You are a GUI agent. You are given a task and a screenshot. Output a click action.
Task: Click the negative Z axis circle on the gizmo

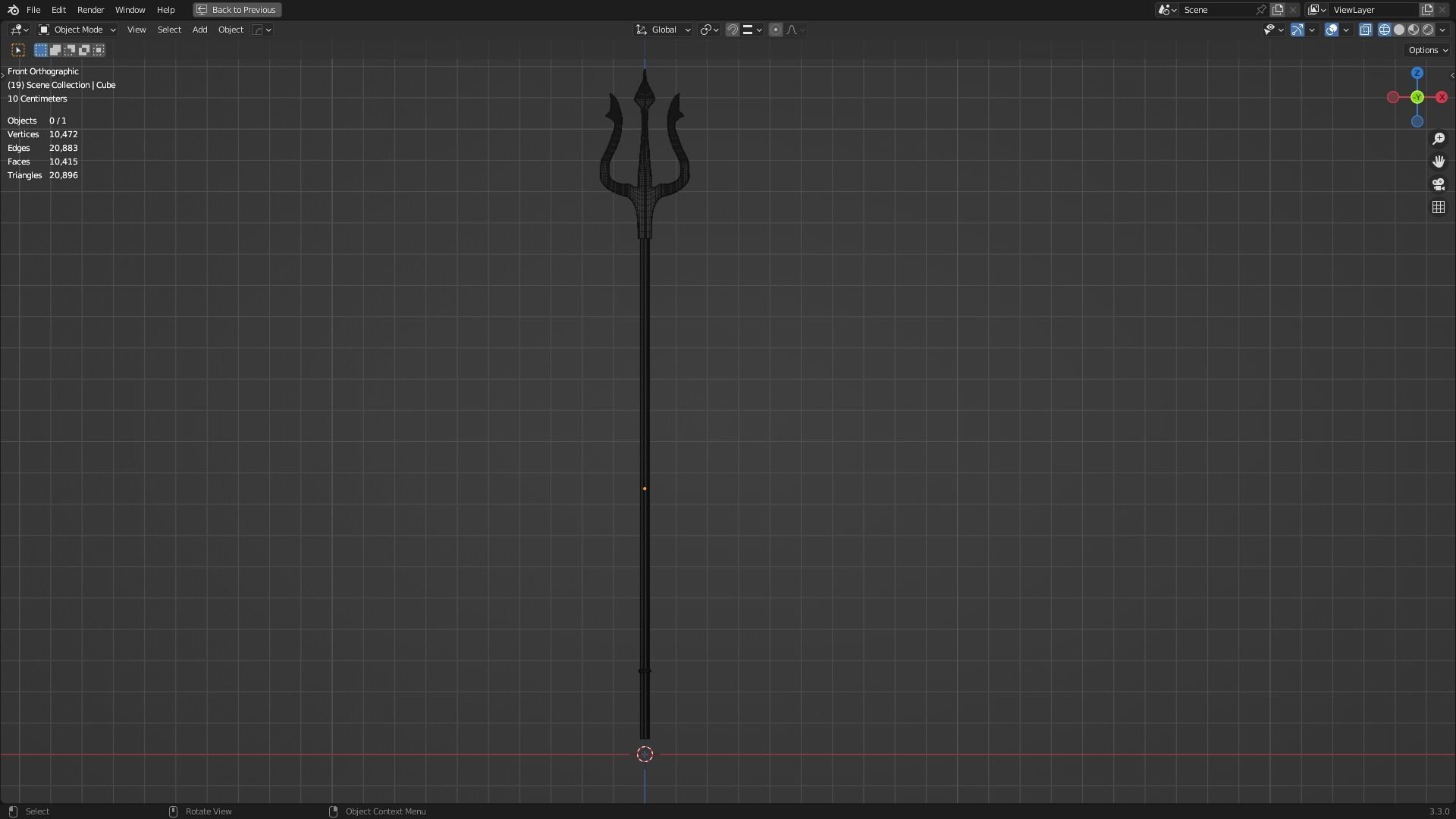click(x=1417, y=121)
